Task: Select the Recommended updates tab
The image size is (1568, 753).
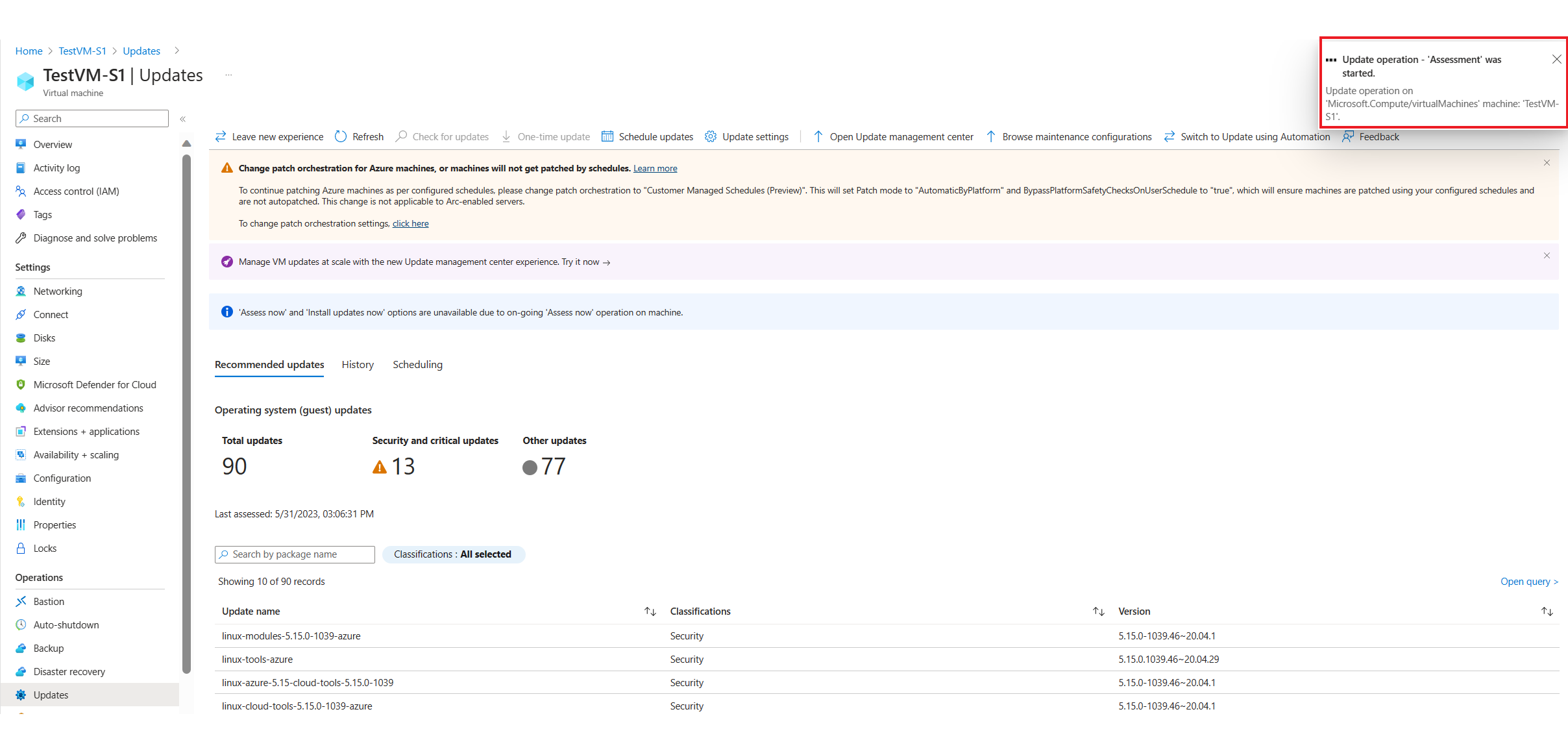Action: pyautogui.click(x=269, y=364)
